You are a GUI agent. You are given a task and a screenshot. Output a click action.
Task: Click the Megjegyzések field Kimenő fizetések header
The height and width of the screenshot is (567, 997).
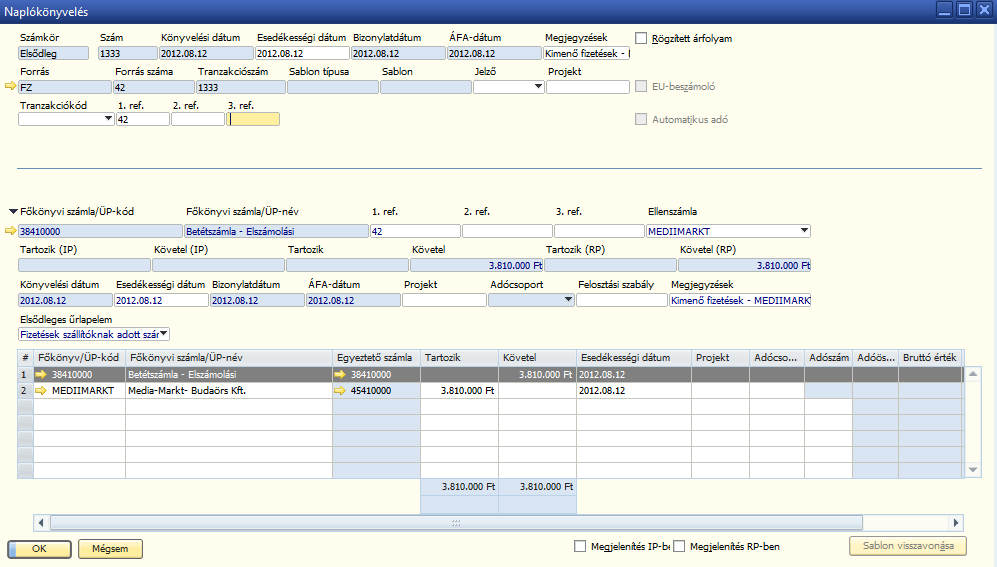[586, 53]
